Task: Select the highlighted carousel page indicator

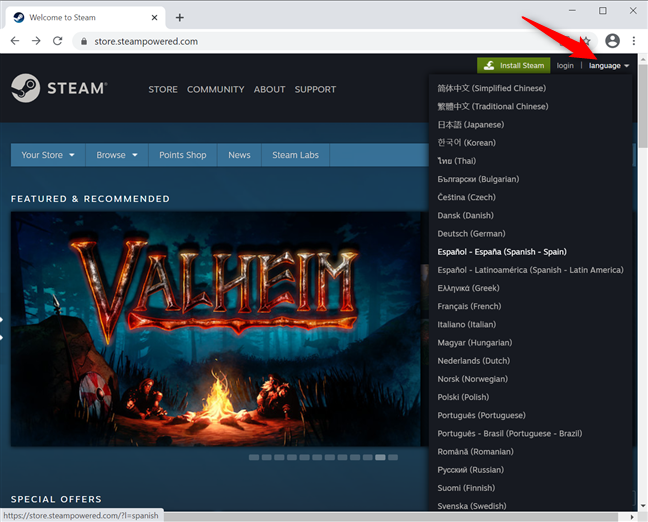Action: [x=380, y=458]
